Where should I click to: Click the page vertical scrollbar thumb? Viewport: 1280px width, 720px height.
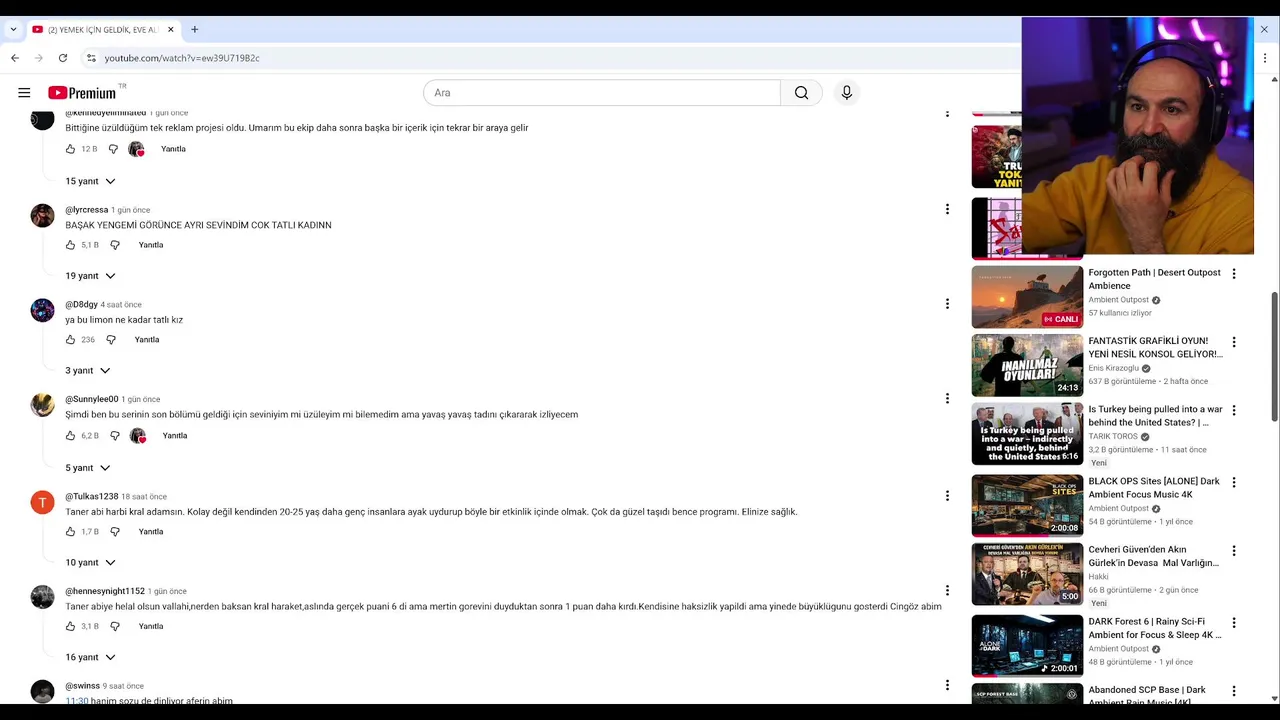[1274, 357]
